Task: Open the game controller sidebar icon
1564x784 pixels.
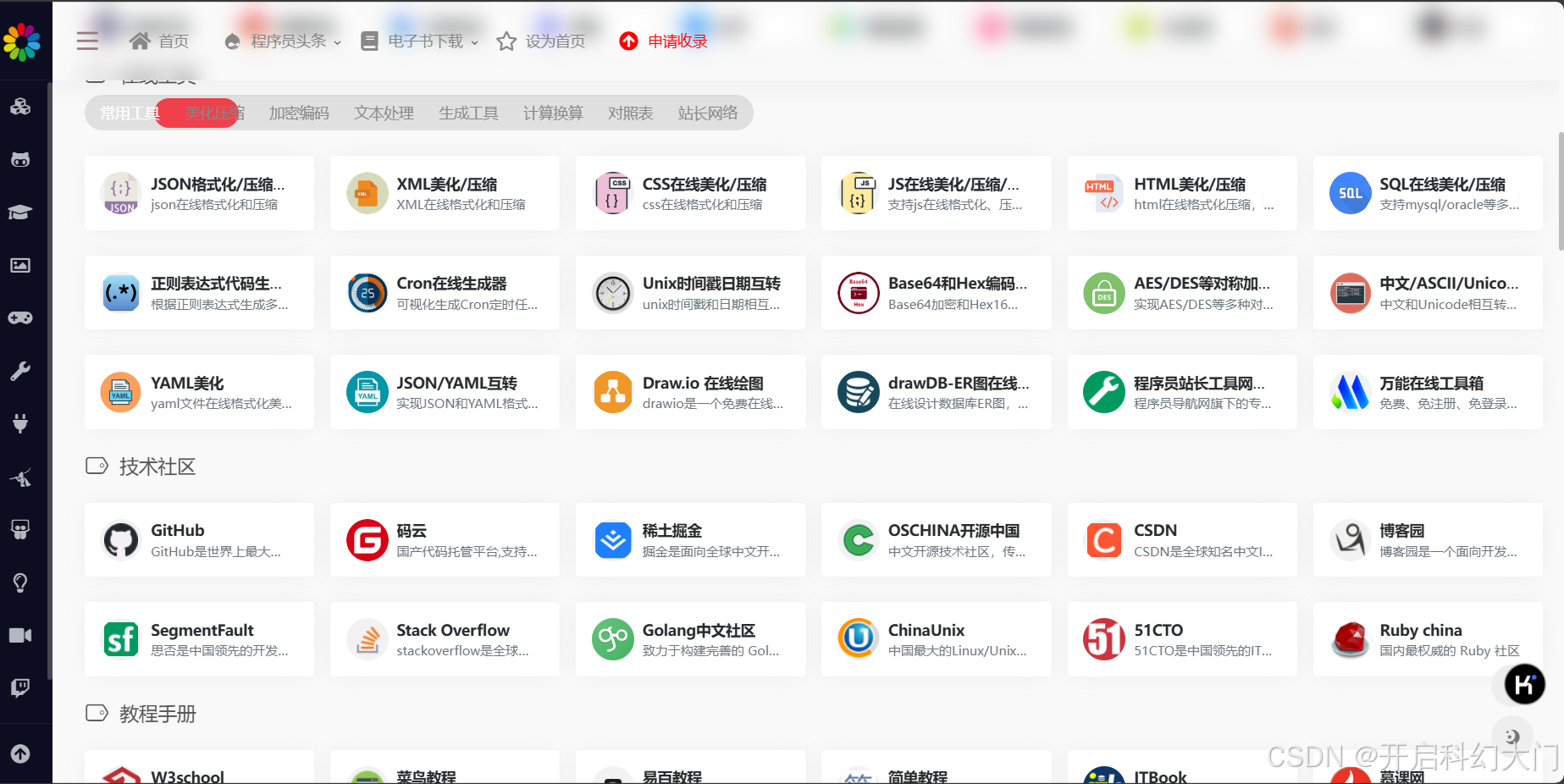Action: click(x=20, y=317)
